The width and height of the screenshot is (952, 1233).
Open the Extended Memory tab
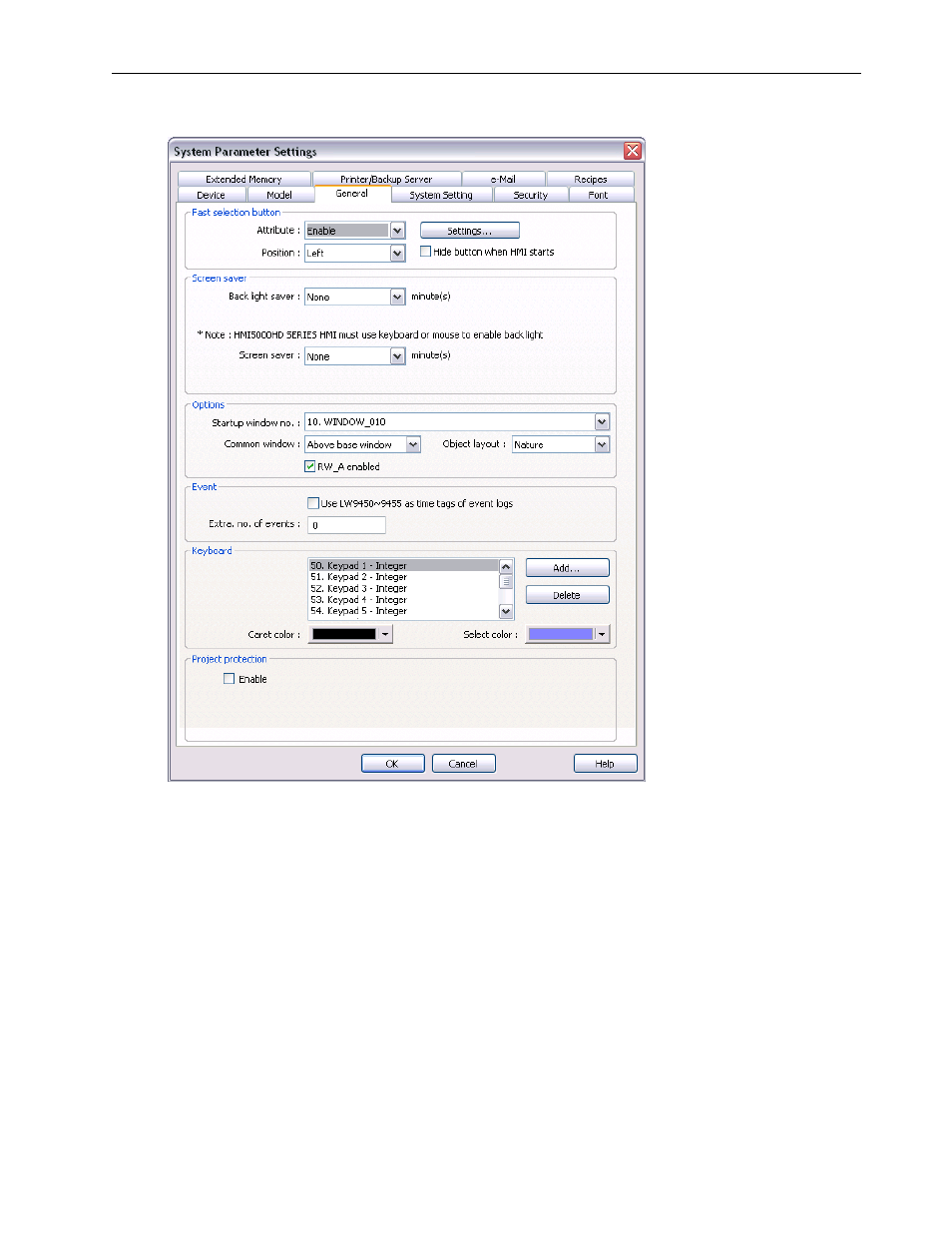click(244, 179)
